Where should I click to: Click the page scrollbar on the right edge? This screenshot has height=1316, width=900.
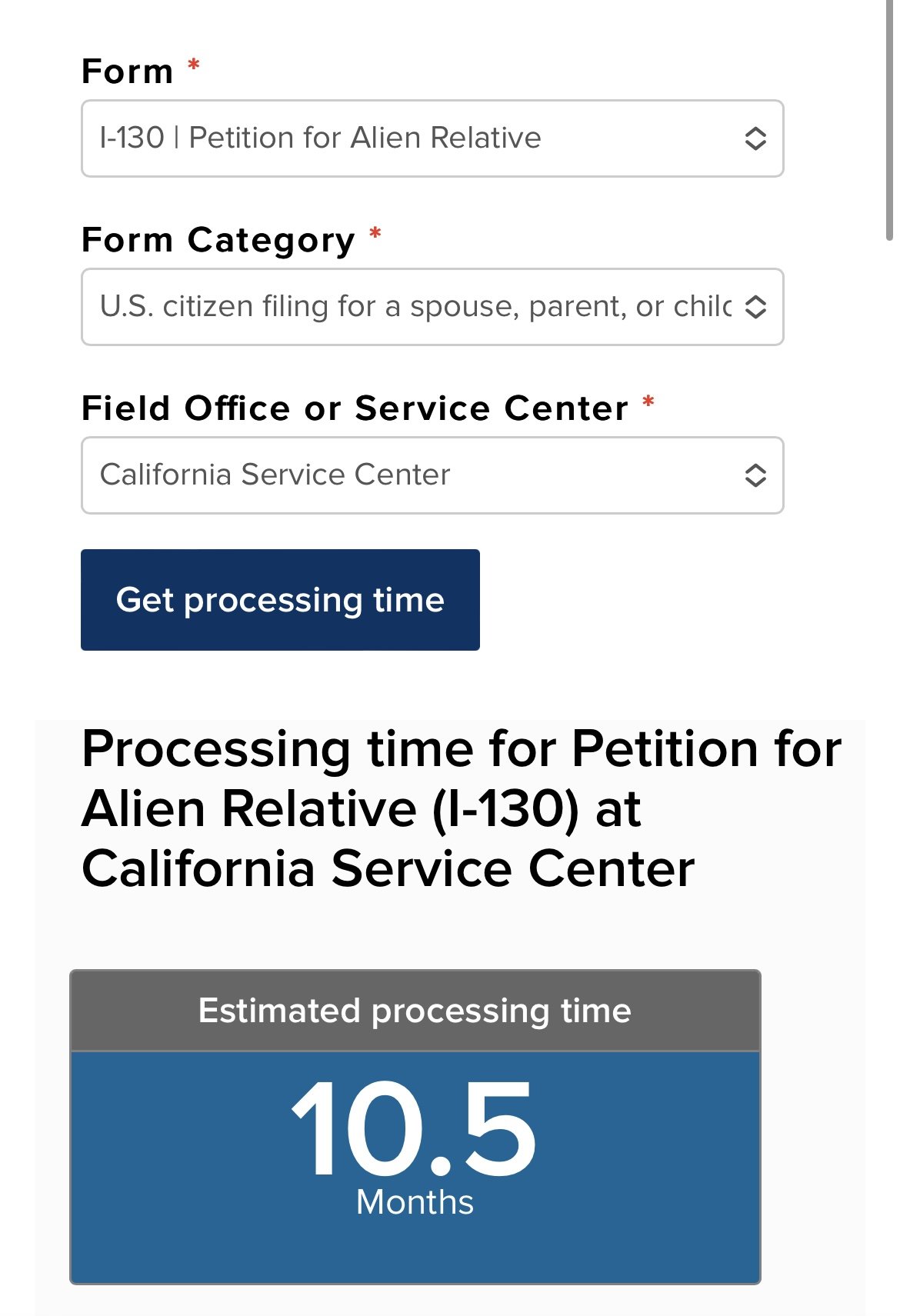point(889,121)
